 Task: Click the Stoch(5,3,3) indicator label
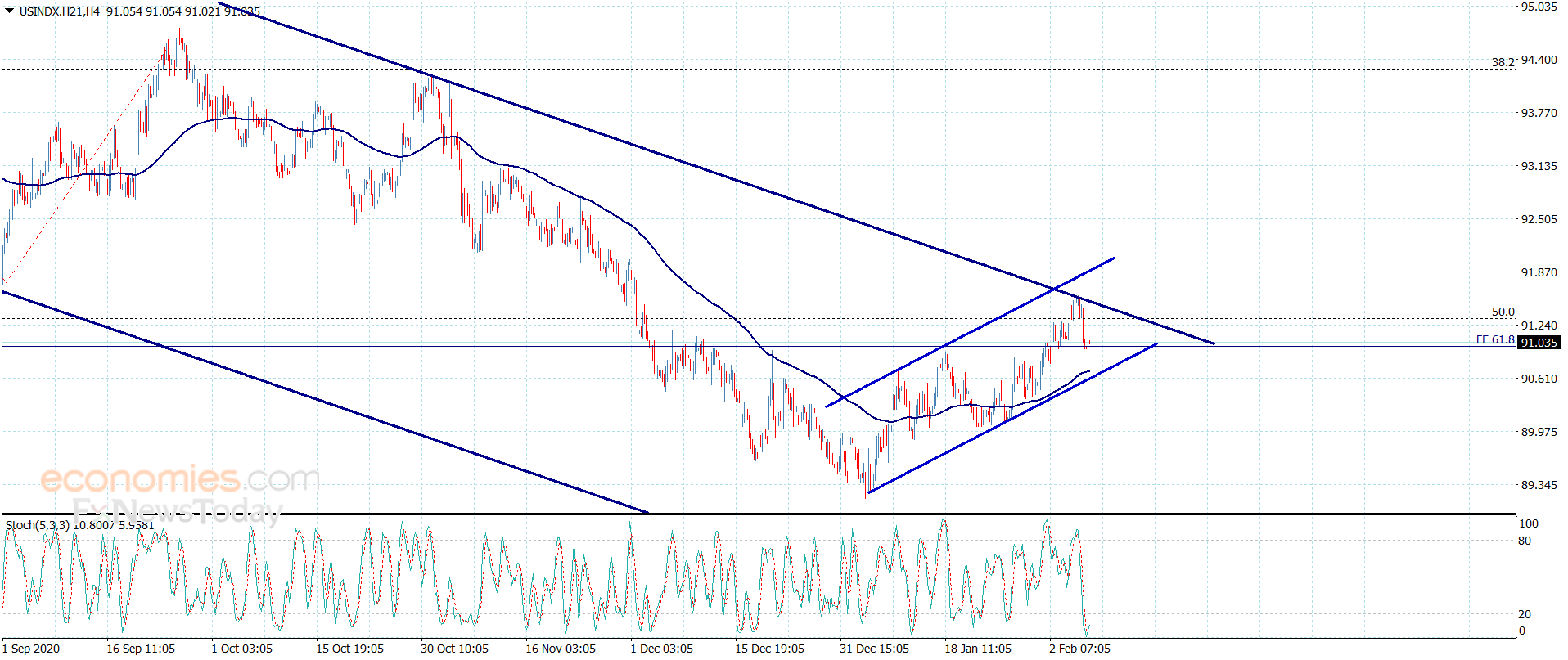click(38, 525)
